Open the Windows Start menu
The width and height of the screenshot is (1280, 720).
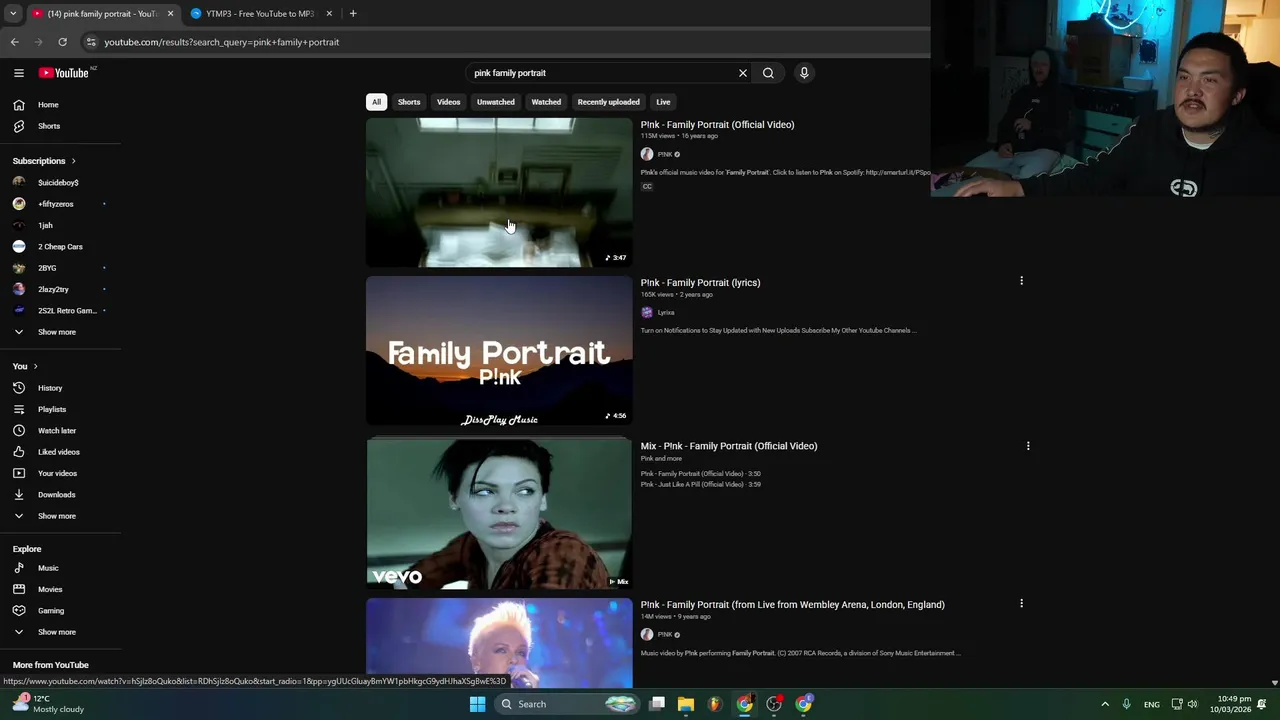coord(477,704)
